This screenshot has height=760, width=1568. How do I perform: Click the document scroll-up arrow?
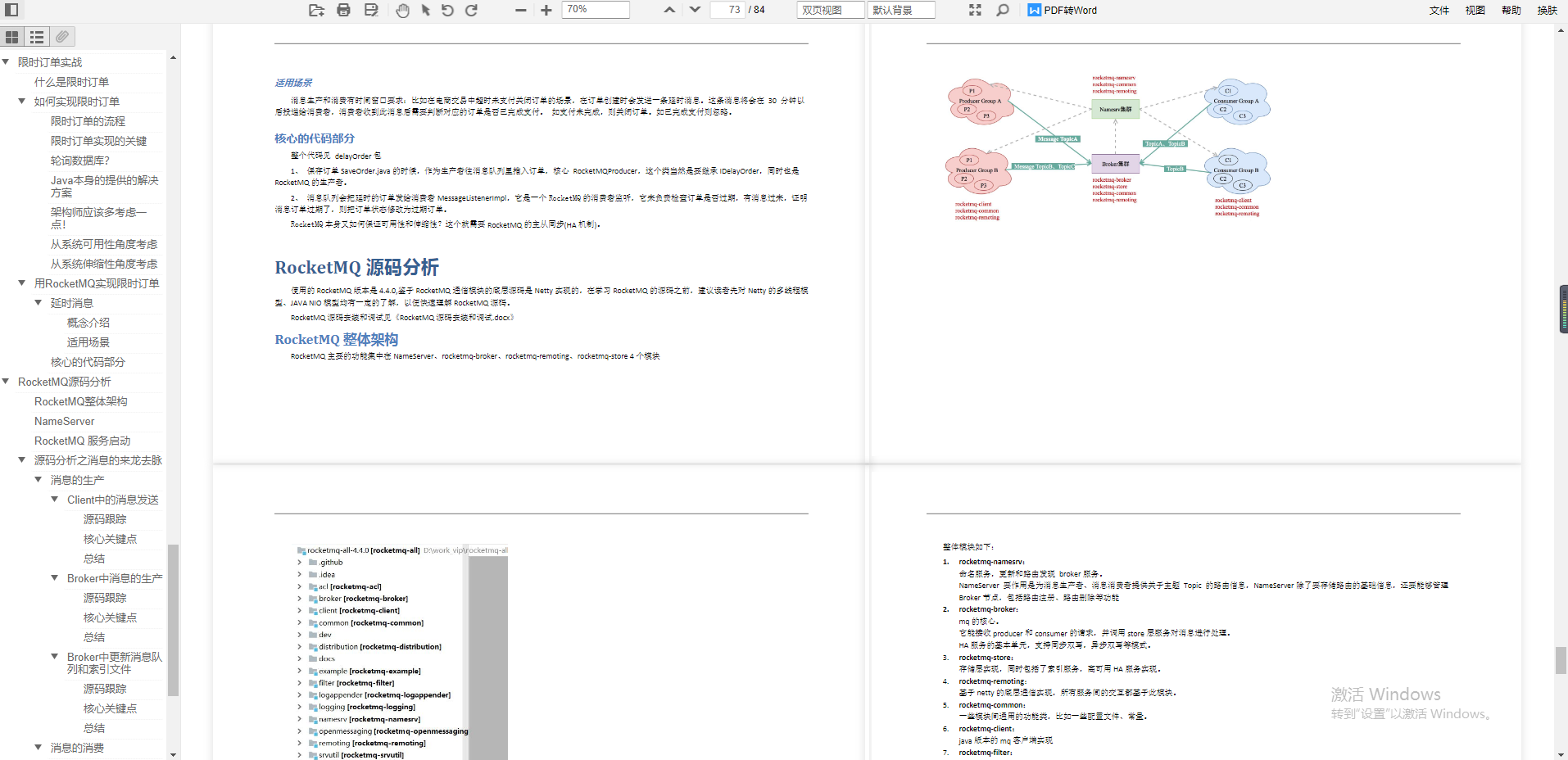coord(1561,30)
